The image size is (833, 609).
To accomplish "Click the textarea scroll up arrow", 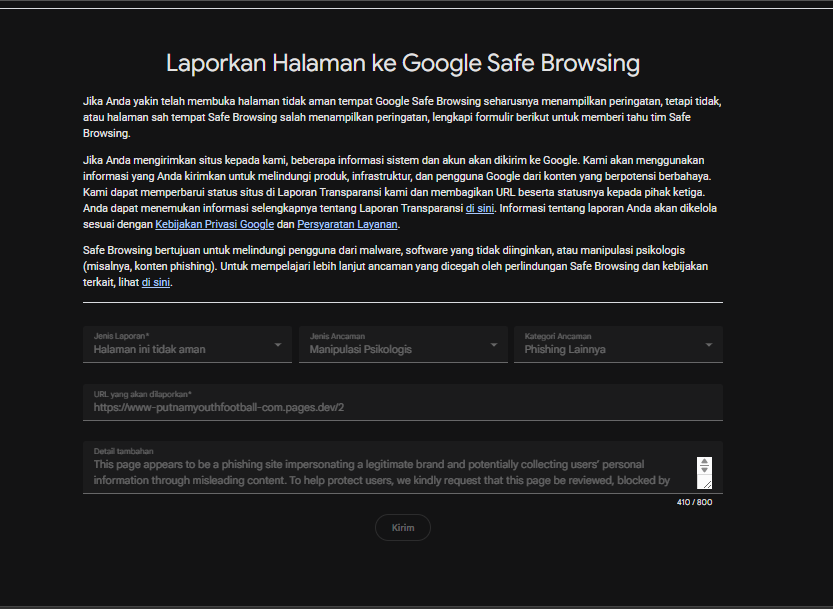I will click(704, 461).
